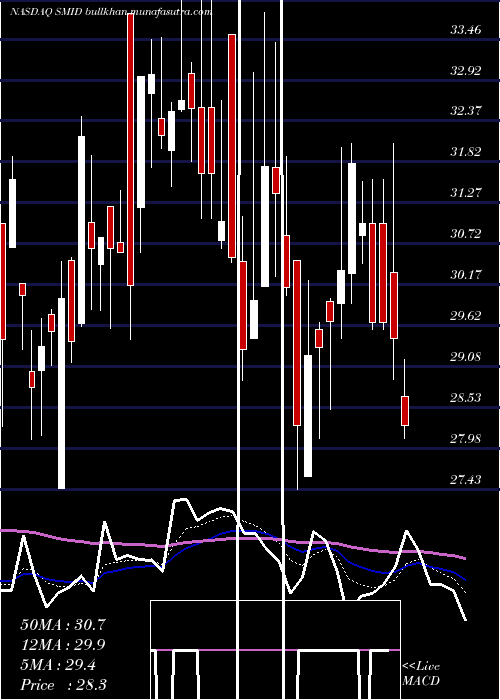Image resolution: width=500 pixels, height=700 pixels.
Task: Click the <<Live MACD label
Action: point(421,673)
